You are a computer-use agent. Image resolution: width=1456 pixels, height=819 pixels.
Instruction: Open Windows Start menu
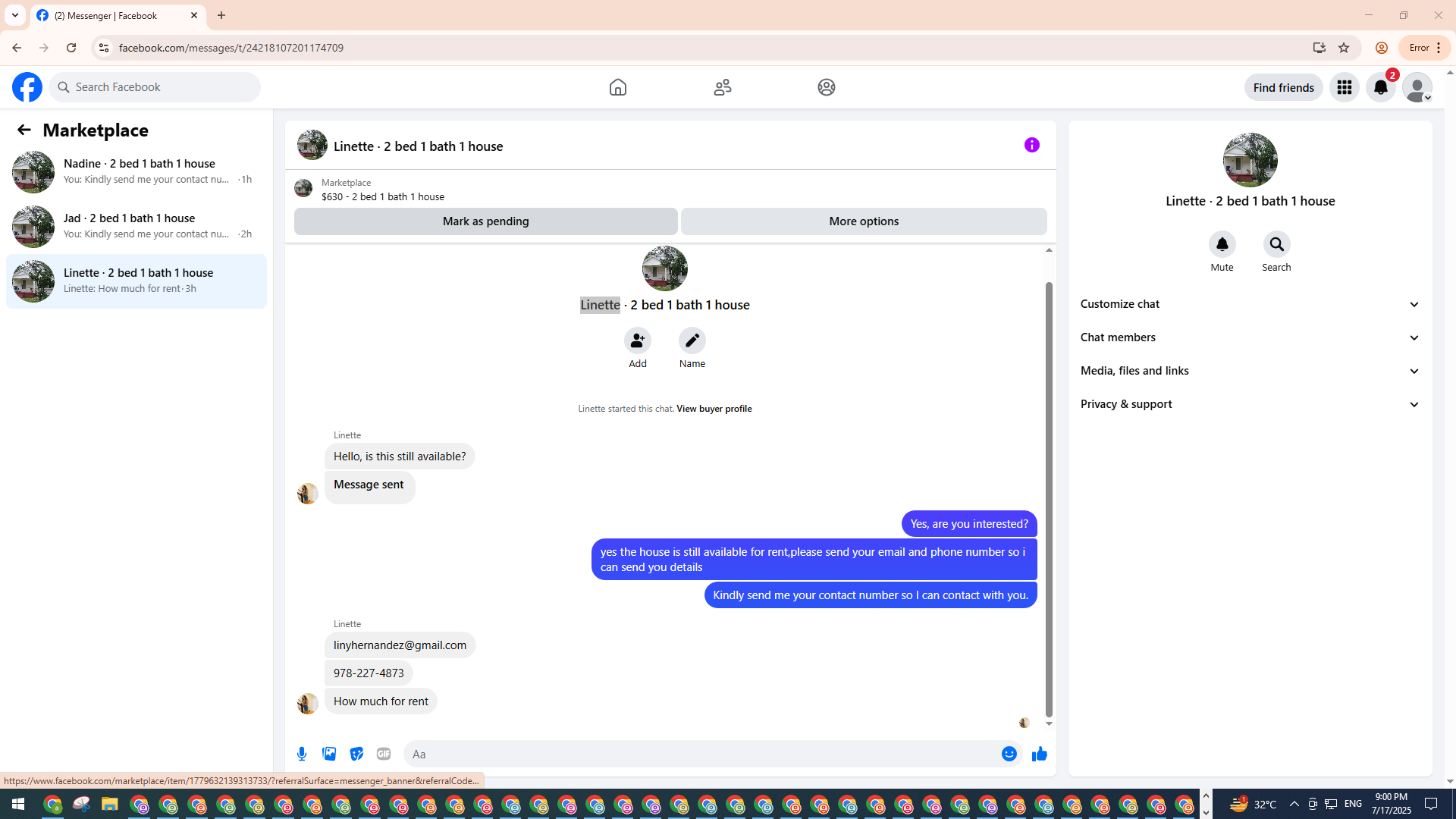pos(18,804)
